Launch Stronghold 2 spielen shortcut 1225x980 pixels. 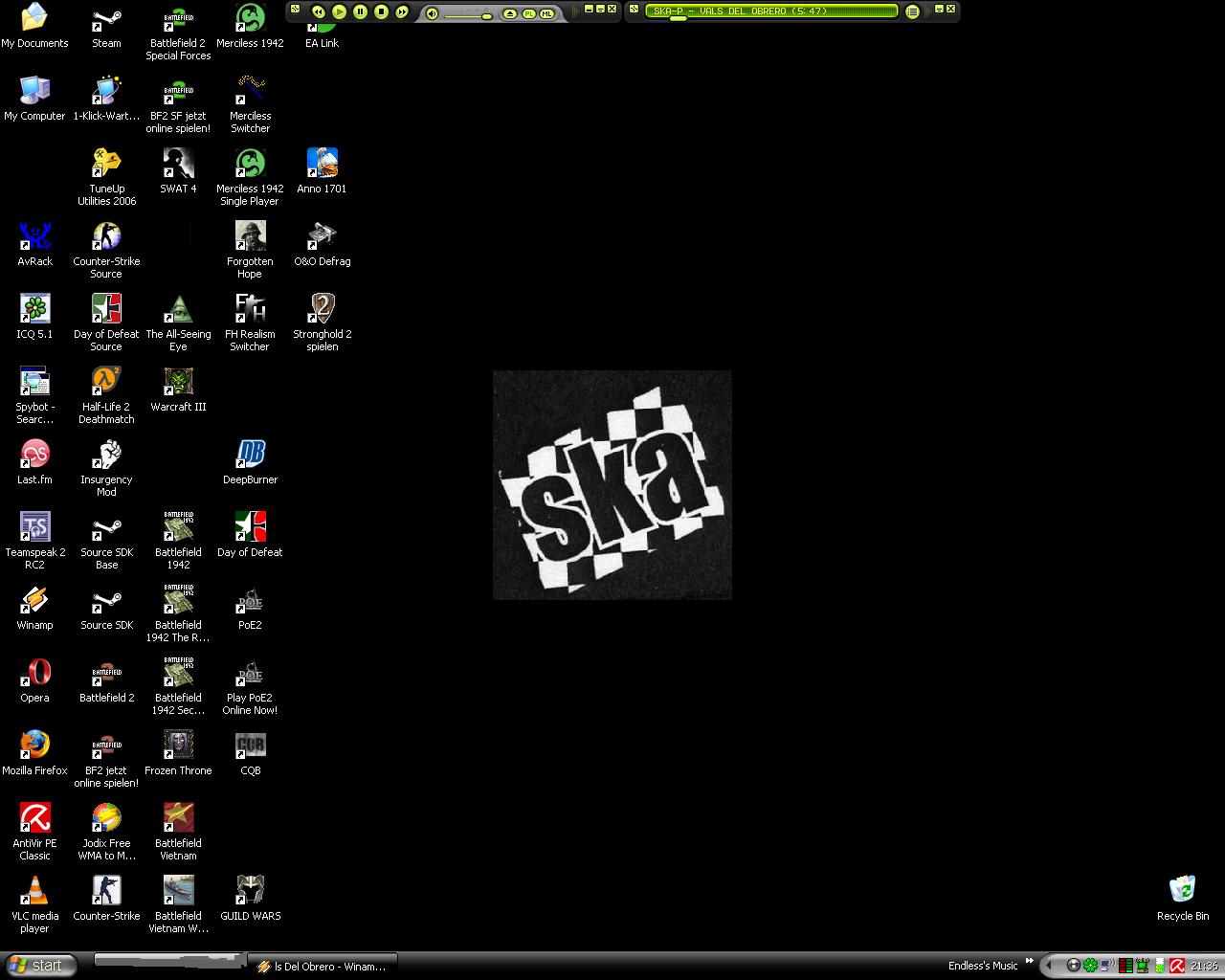[x=322, y=323]
